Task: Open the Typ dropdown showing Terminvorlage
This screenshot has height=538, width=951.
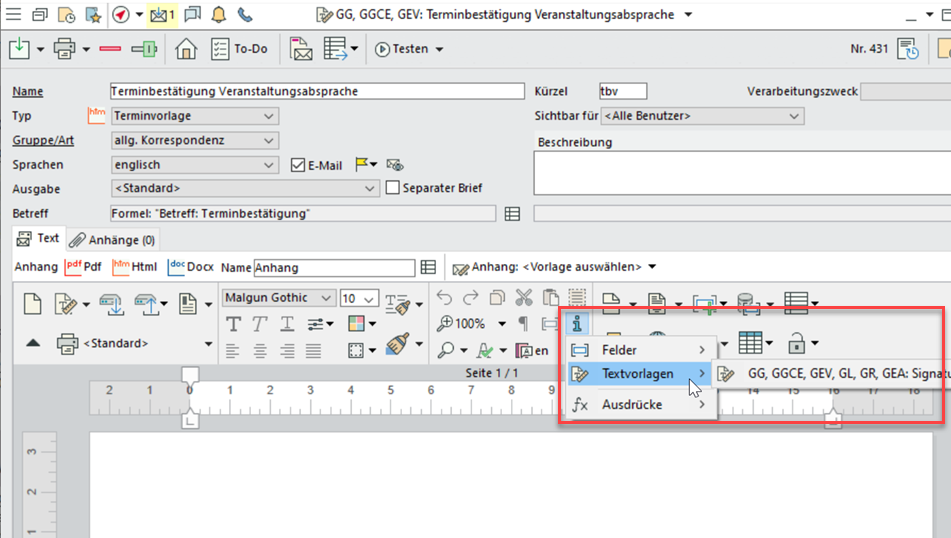Action: coord(194,117)
